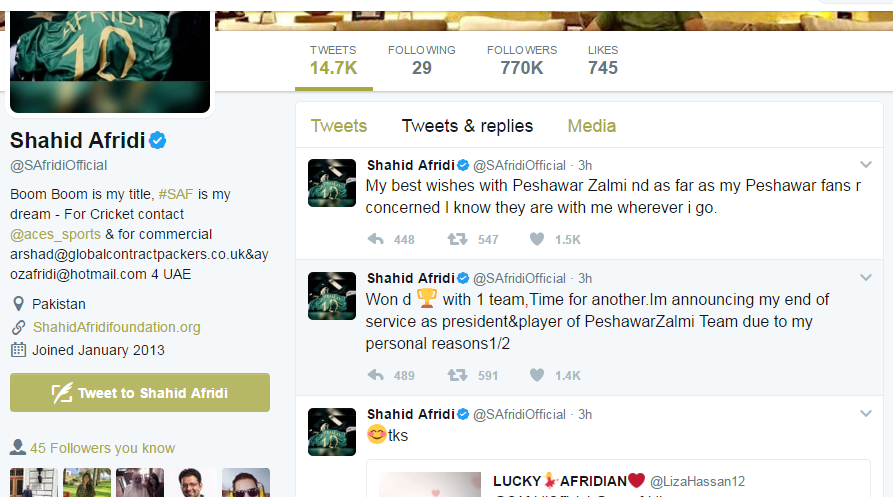This screenshot has height=497, width=893.
Task: Click the #SAF hashtag in bio
Action: tap(175, 194)
